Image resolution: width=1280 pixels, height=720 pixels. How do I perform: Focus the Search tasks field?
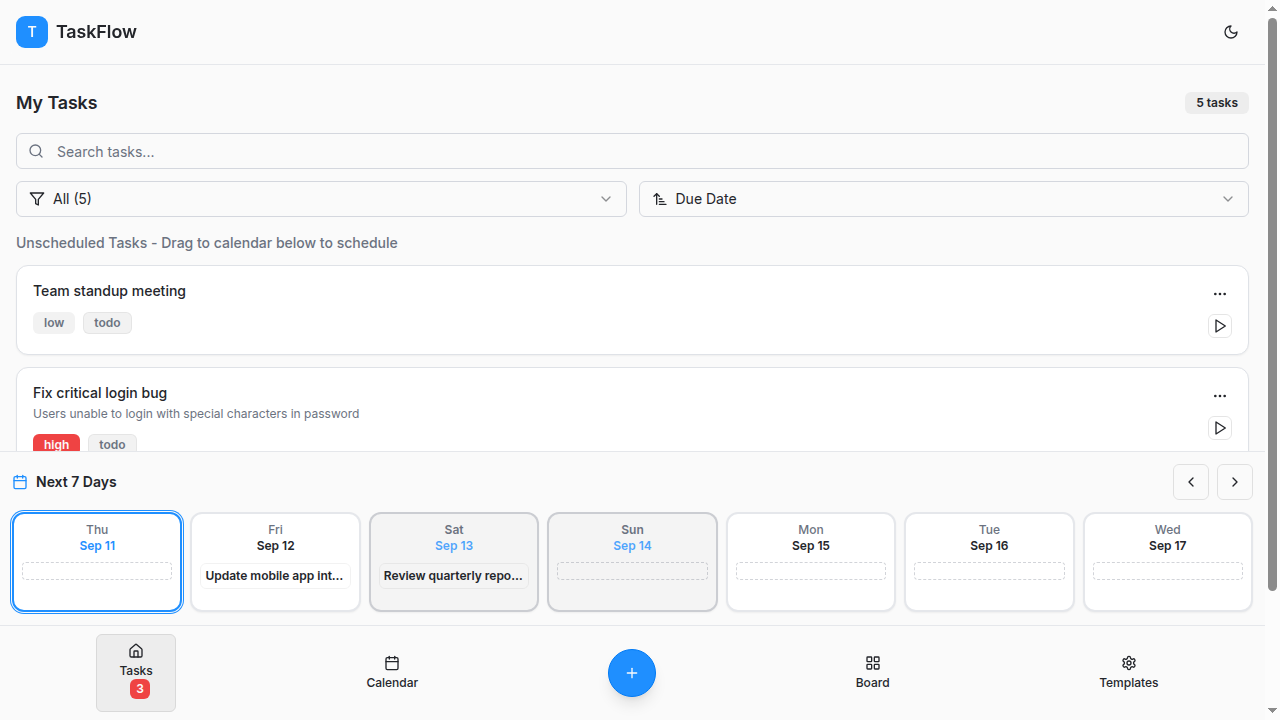pos(632,151)
